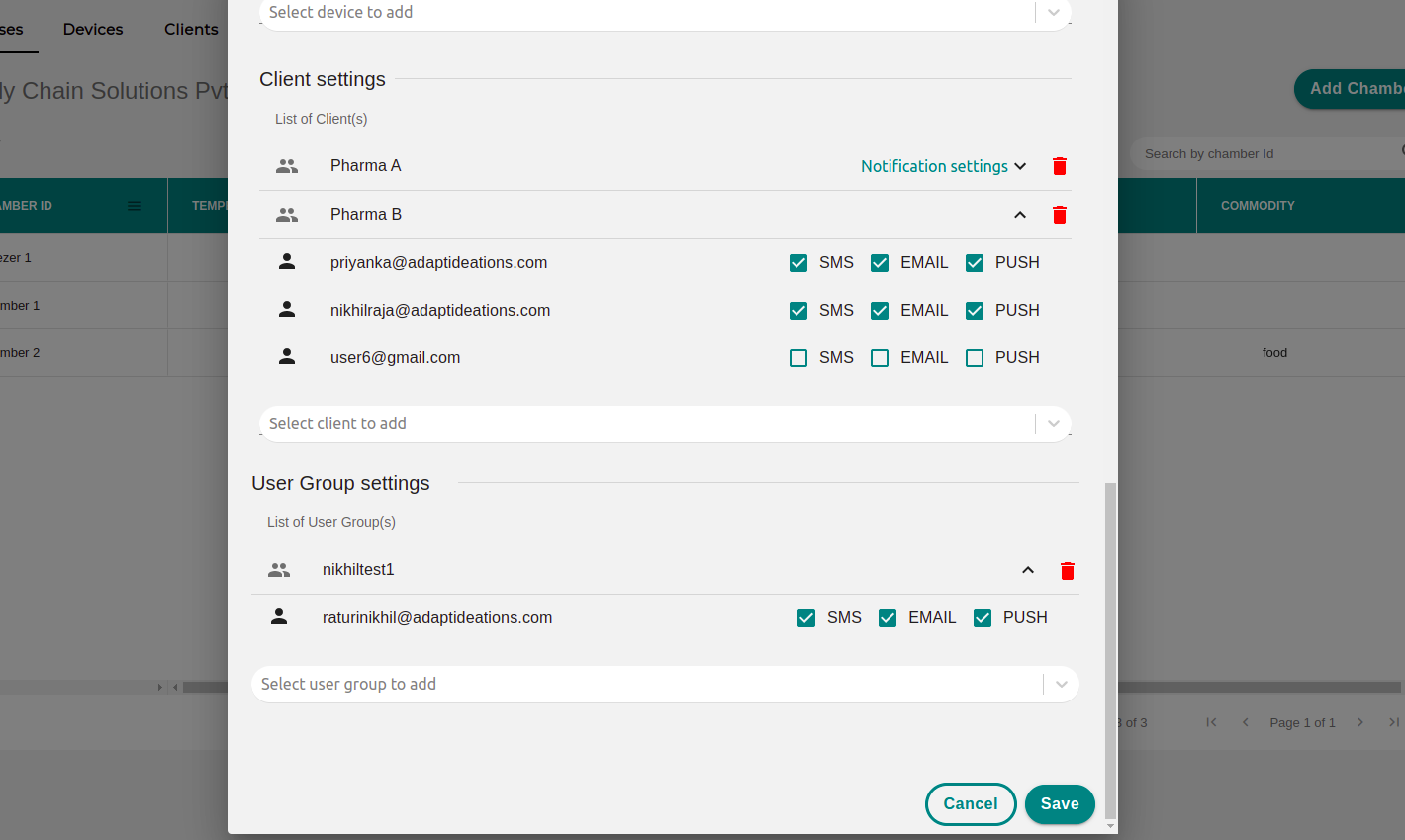This screenshot has height=840, width=1405.
Task: Click person icon beside nikhilraja@adaptideations.com
Action: (x=287, y=310)
